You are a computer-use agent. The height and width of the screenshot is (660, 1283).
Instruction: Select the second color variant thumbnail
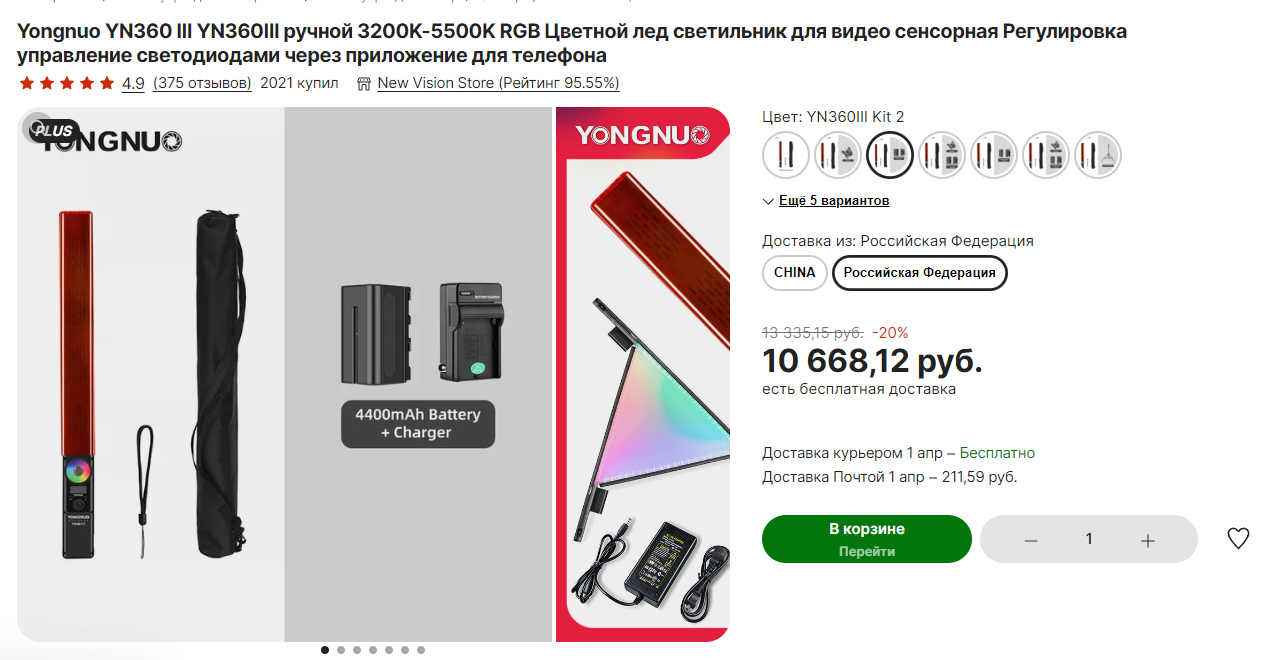pyautogui.click(x=838, y=155)
